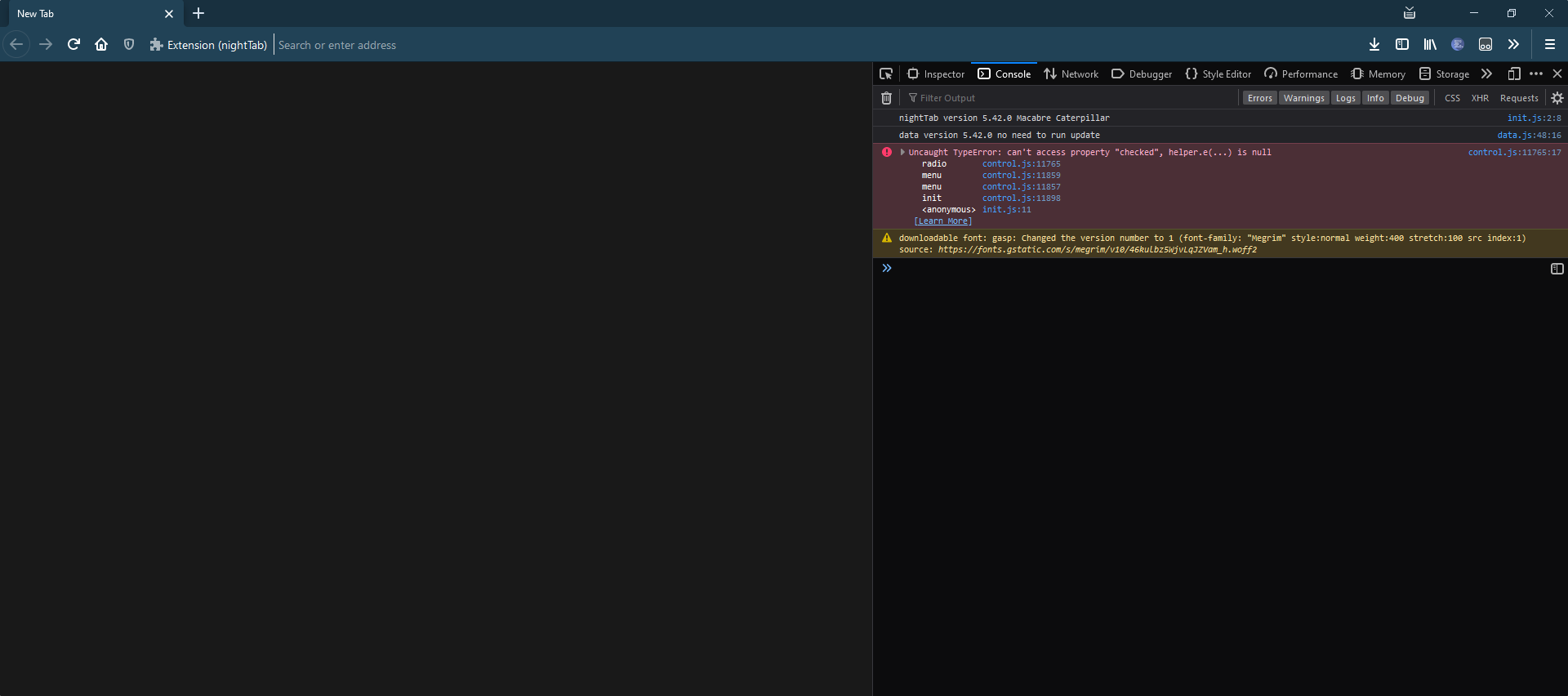This screenshot has height=696, width=1568.
Task: Click the title bar icon left of minimize
Action: point(1410,13)
